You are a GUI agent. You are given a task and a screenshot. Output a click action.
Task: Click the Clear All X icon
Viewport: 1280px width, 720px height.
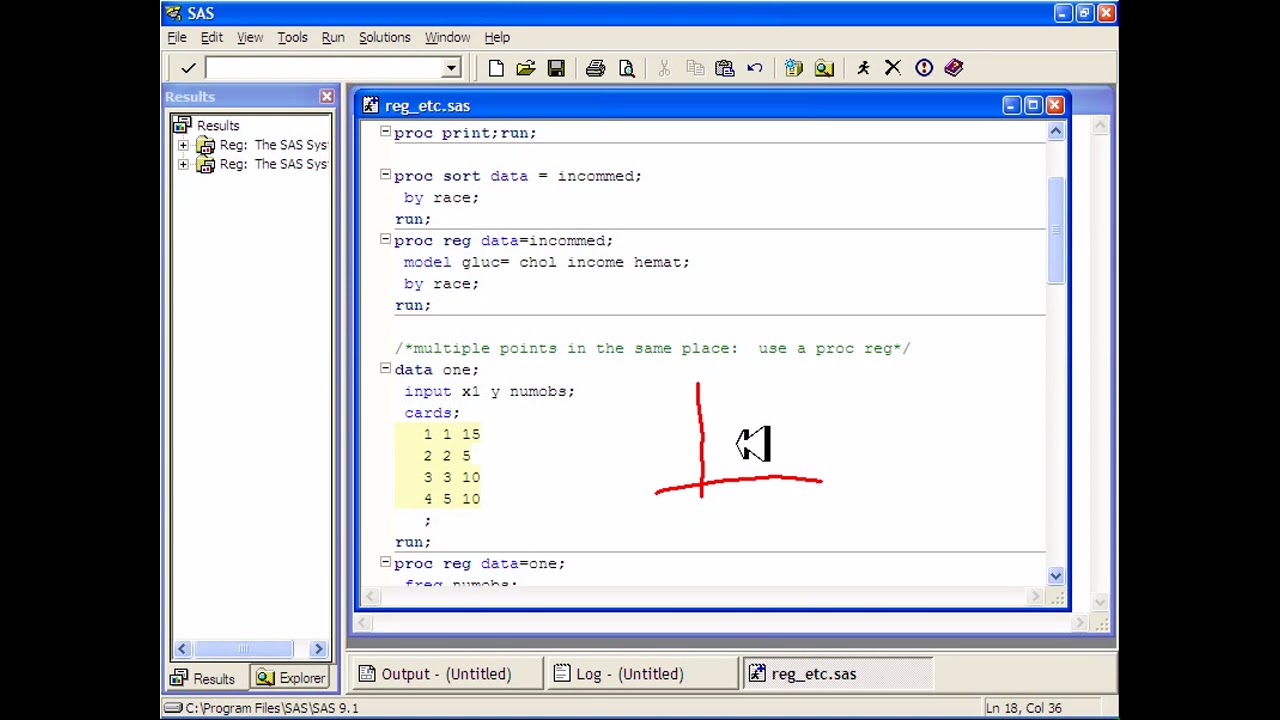click(x=893, y=68)
